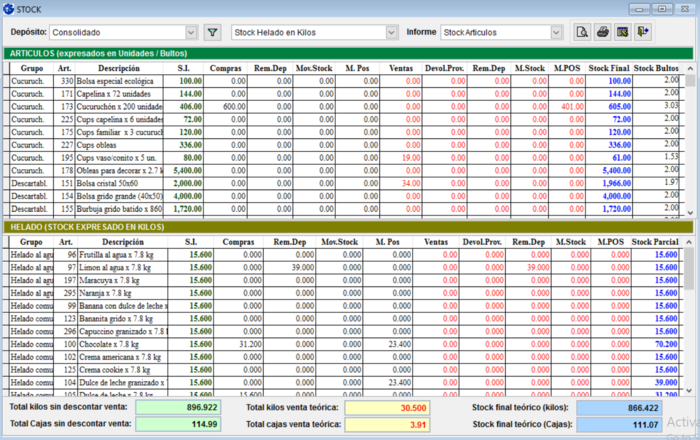Click the Excel export icon
Viewport: 700px width, 440px height.
click(x=623, y=32)
